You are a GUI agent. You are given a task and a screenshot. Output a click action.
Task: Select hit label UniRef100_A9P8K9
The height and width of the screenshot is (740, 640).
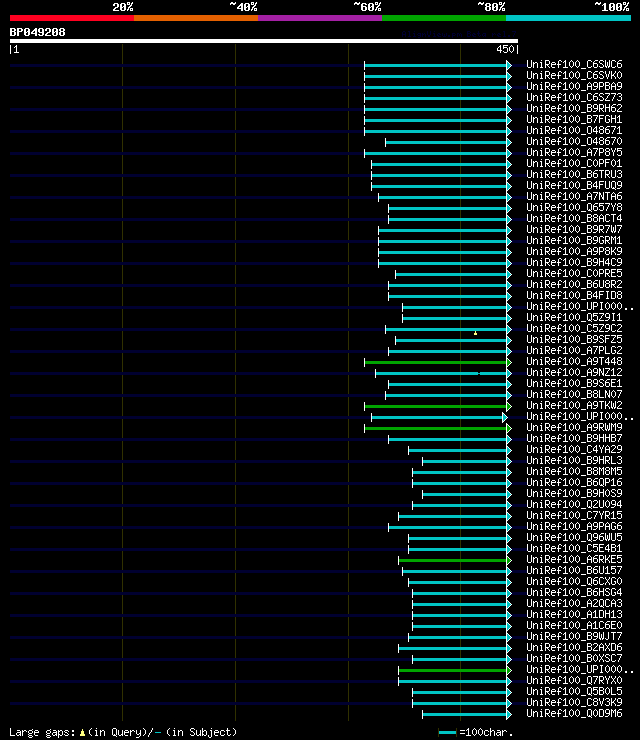tap(574, 252)
